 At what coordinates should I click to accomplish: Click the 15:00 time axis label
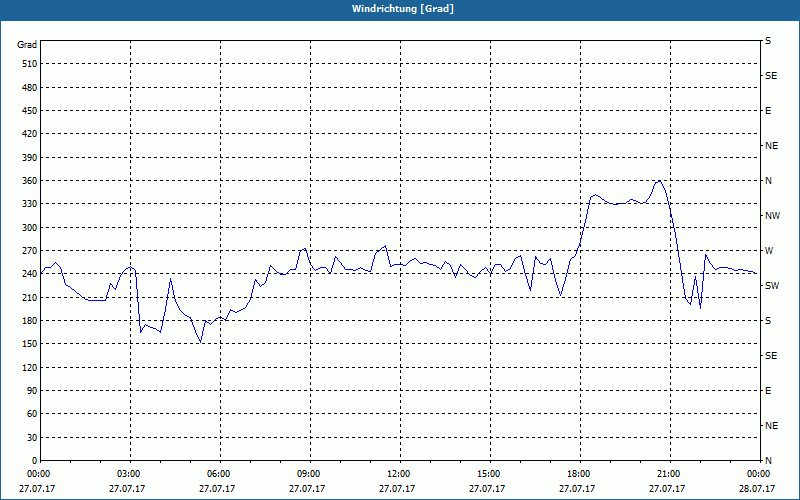coord(490,474)
